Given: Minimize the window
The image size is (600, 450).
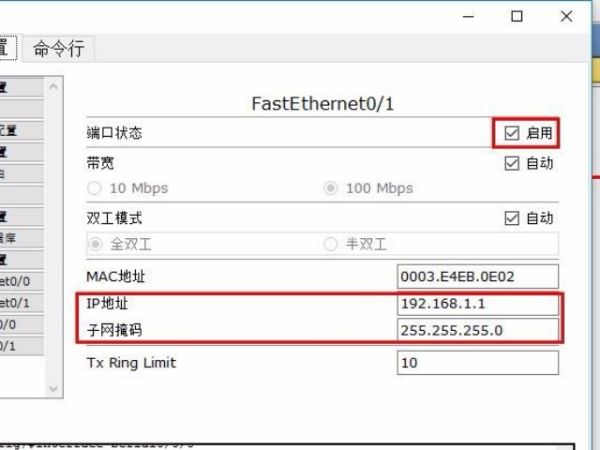Looking at the screenshot, I should (468, 16).
